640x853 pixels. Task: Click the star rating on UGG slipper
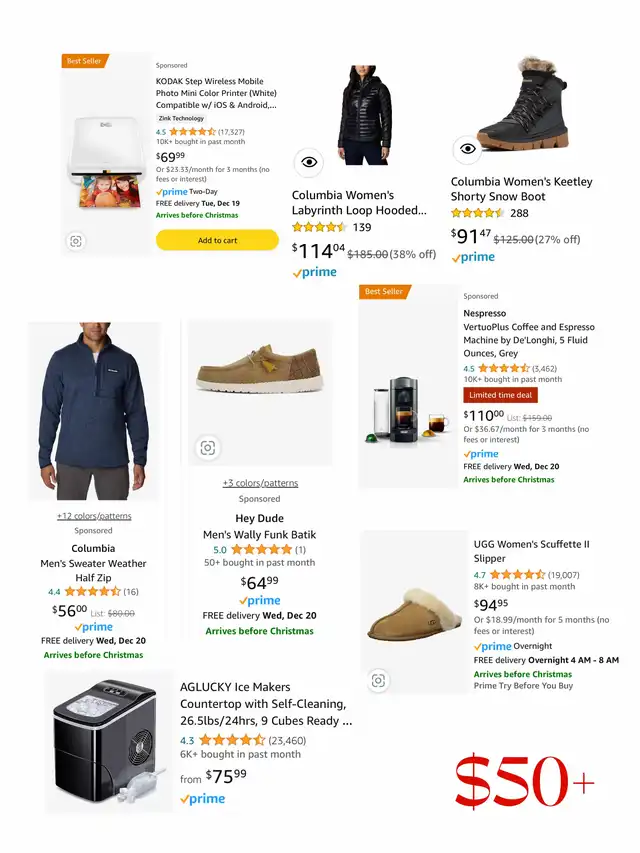click(516, 575)
